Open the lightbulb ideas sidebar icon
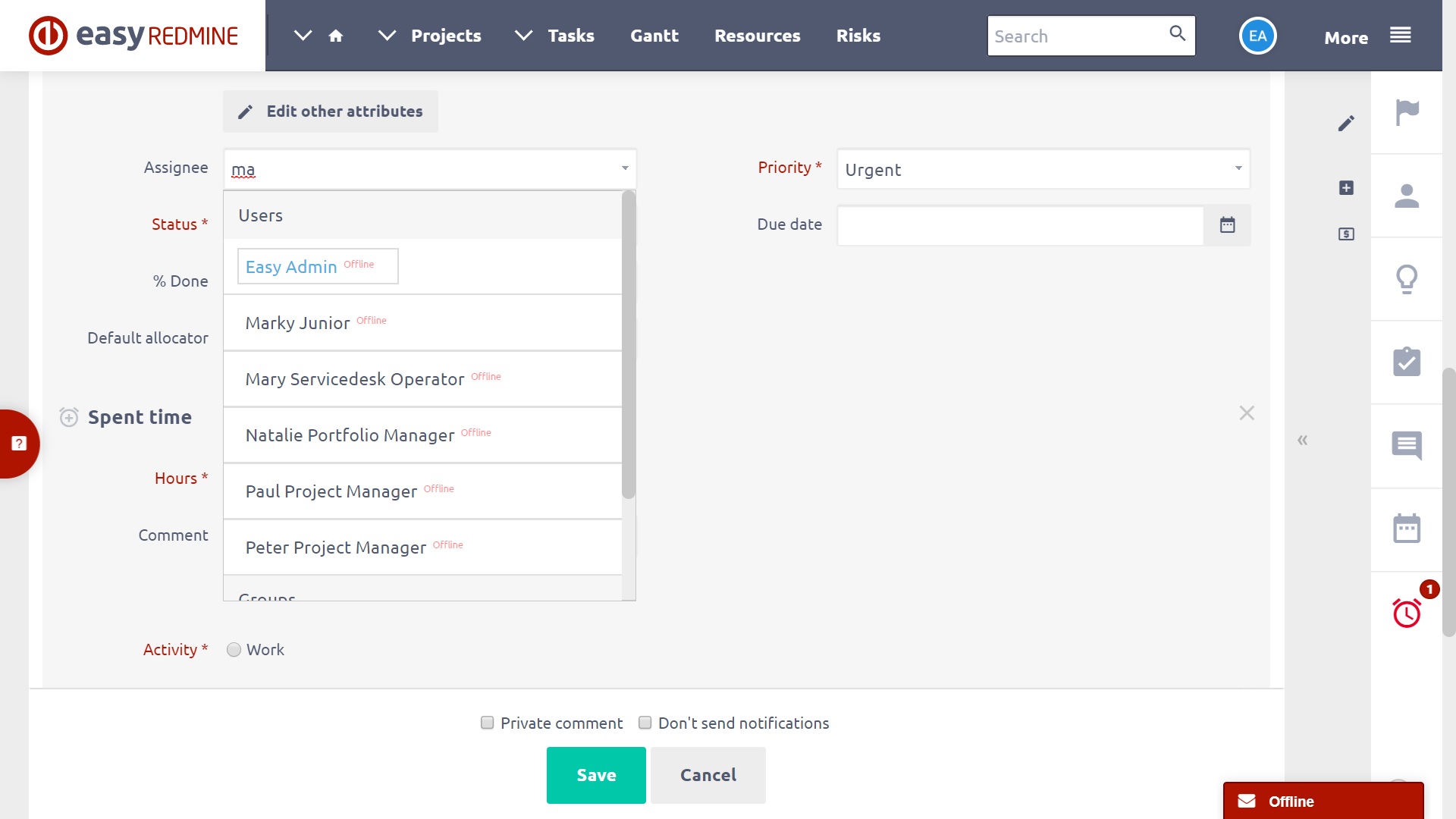This screenshot has height=819, width=1456. tap(1407, 279)
